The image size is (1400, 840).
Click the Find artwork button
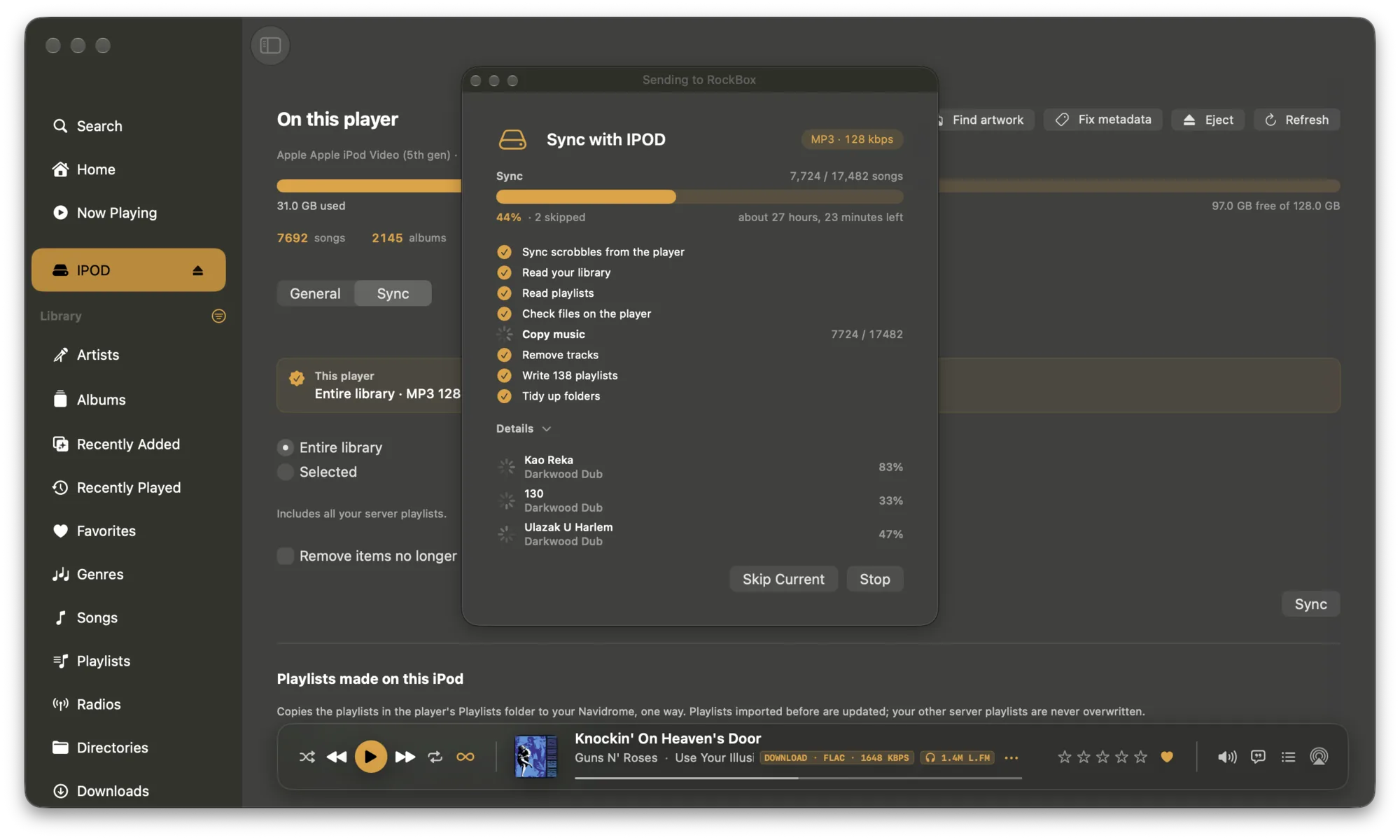[986, 120]
